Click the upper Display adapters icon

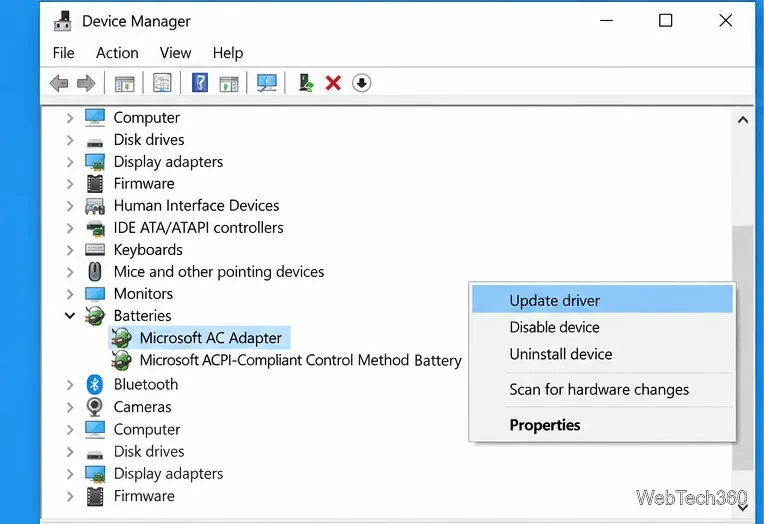95,162
